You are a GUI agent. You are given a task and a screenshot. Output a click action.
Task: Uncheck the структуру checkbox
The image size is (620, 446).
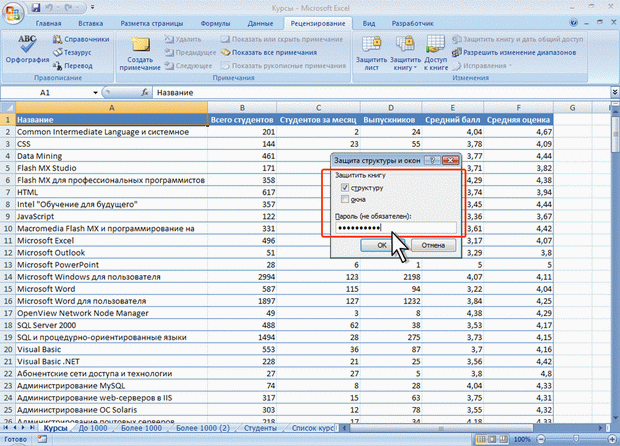[x=345, y=187]
